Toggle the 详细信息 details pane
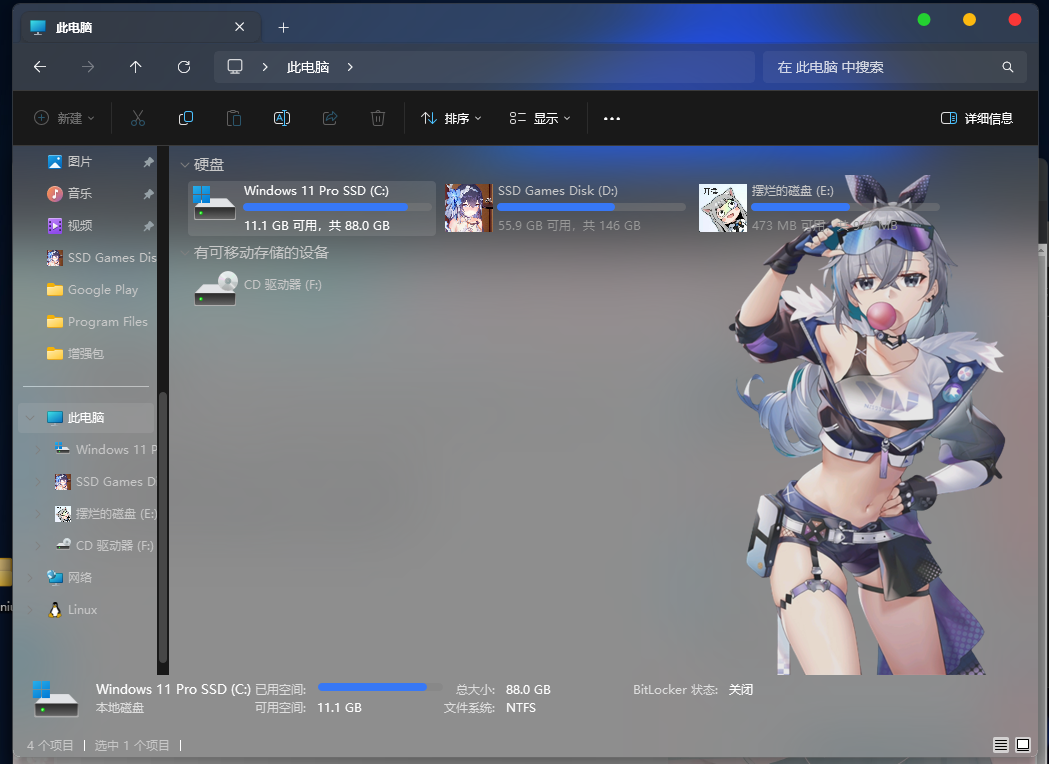 click(977, 118)
